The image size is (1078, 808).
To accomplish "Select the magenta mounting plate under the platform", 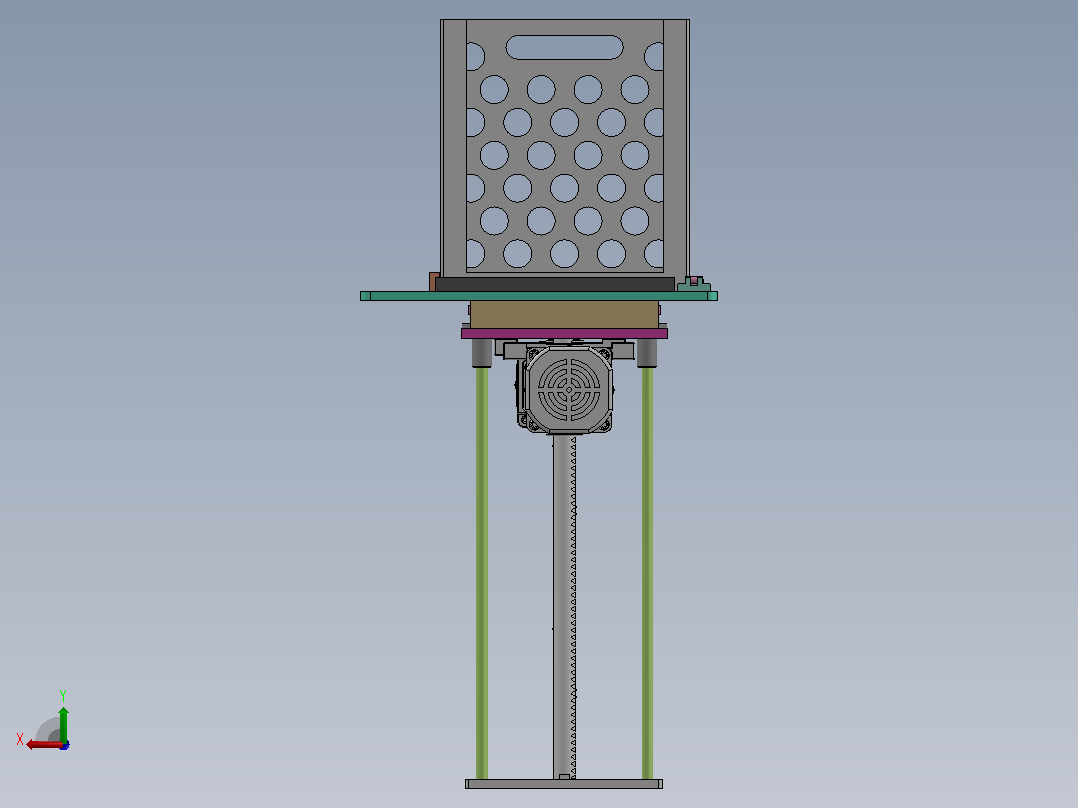I will pos(564,334).
